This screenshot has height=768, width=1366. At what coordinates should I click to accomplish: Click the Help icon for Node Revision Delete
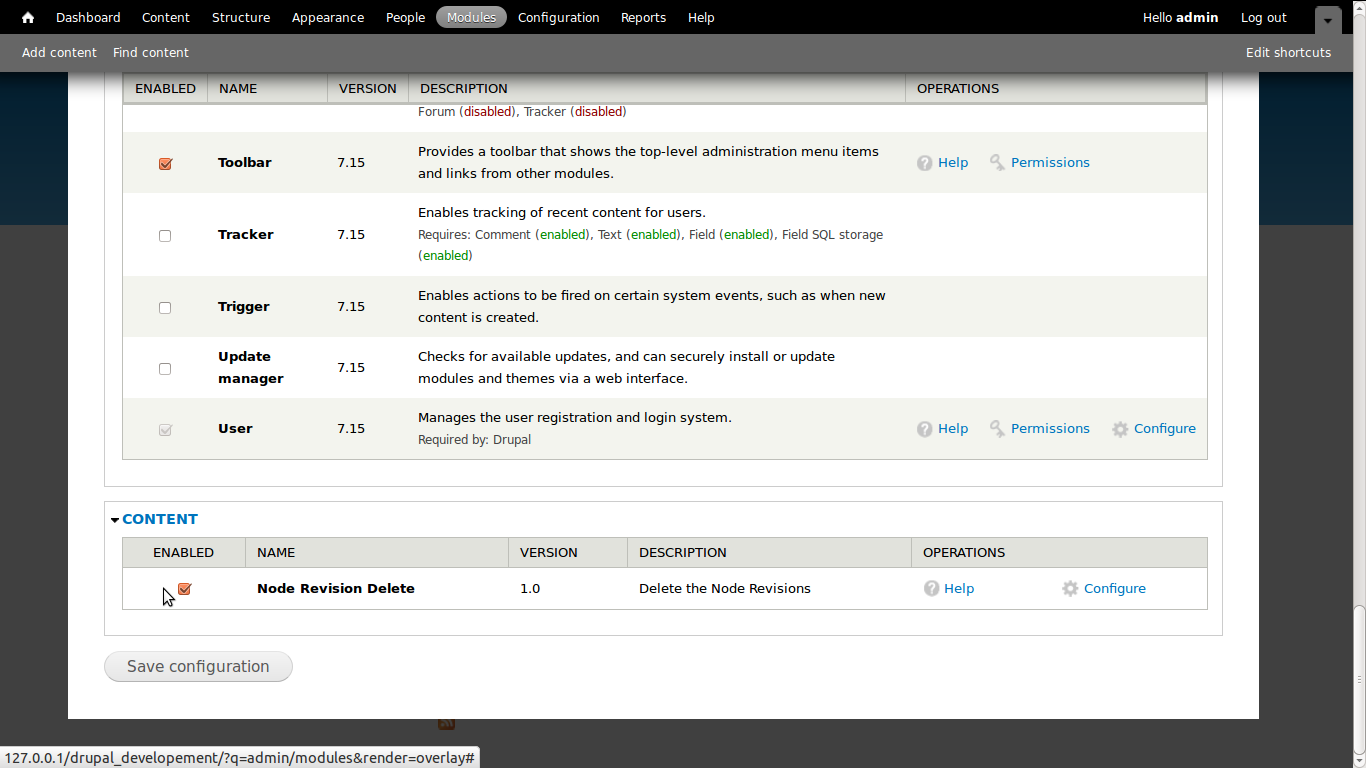[x=931, y=589]
